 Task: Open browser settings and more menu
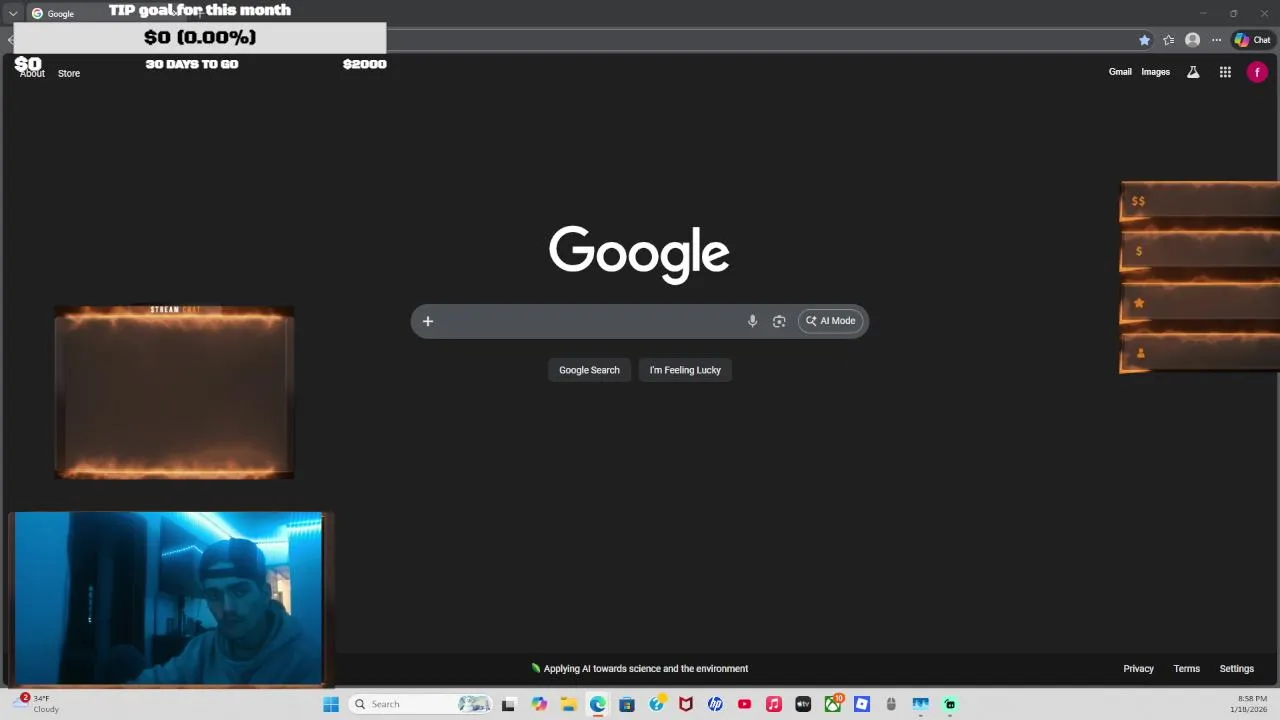(x=1216, y=40)
